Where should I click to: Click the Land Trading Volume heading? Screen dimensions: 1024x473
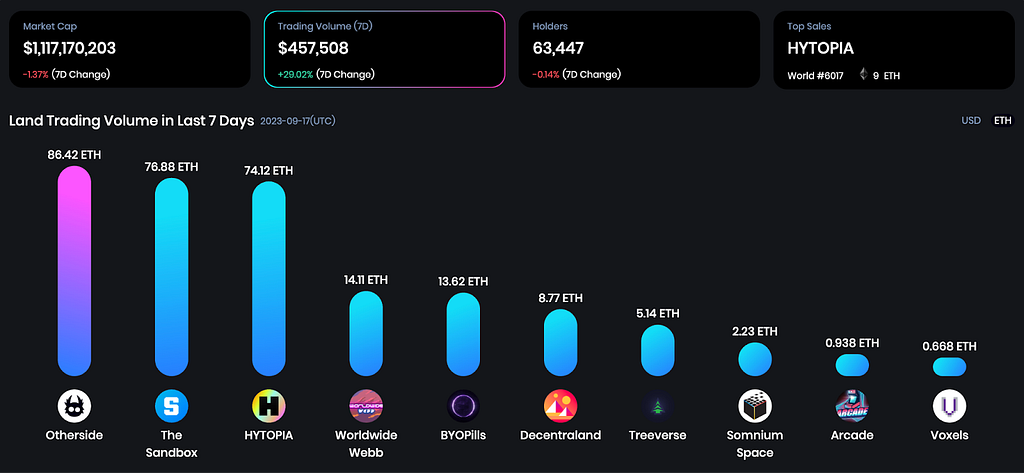(x=131, y=122)
